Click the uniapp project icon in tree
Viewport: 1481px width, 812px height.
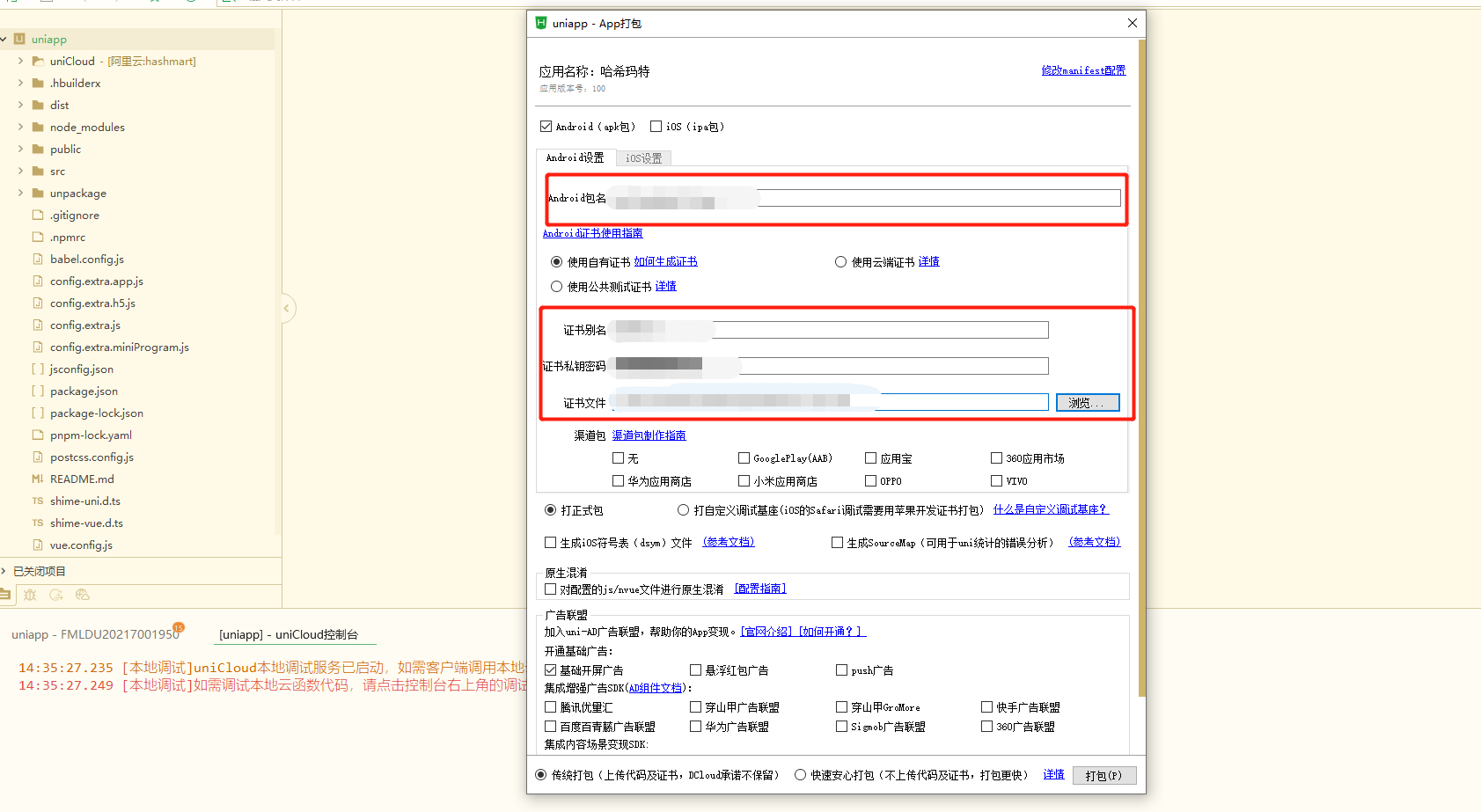click(x=19, y=40)
